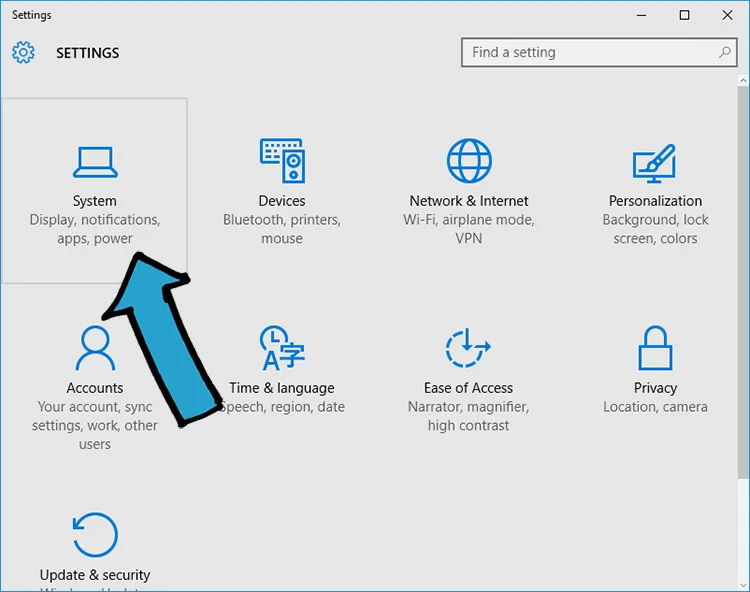
Task: Close the Settings window
Action: 728,15
